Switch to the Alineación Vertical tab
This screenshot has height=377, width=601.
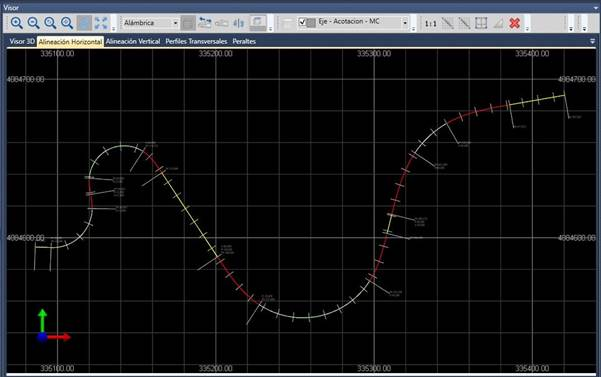point(133,41)
